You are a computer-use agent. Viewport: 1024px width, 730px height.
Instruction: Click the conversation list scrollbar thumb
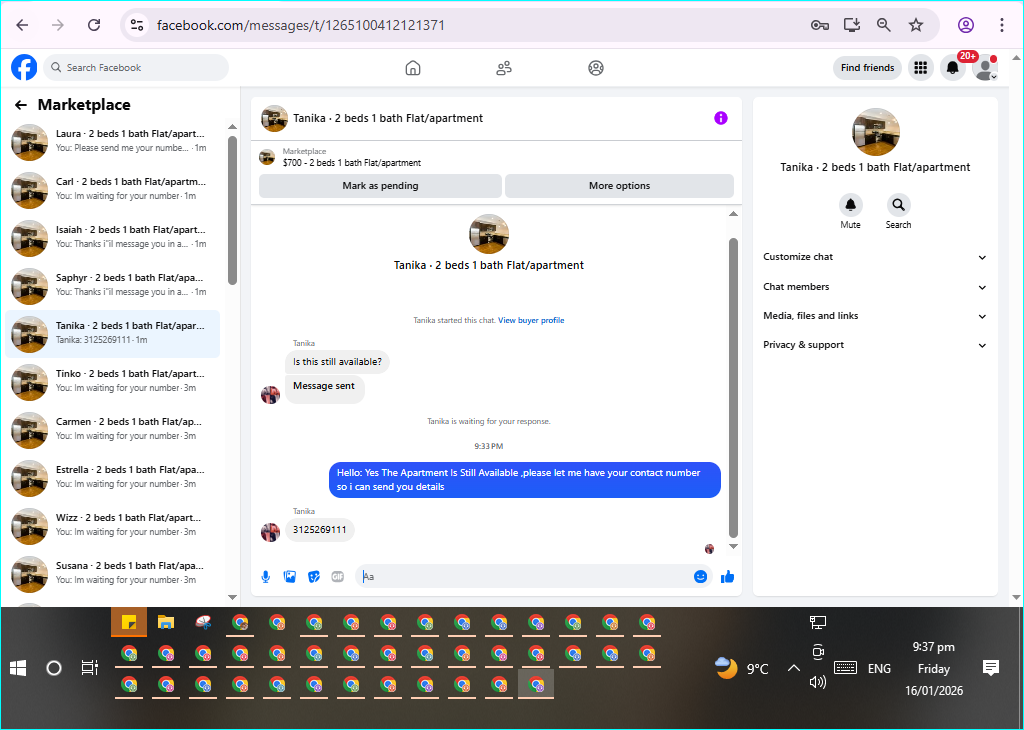[232, 210]
